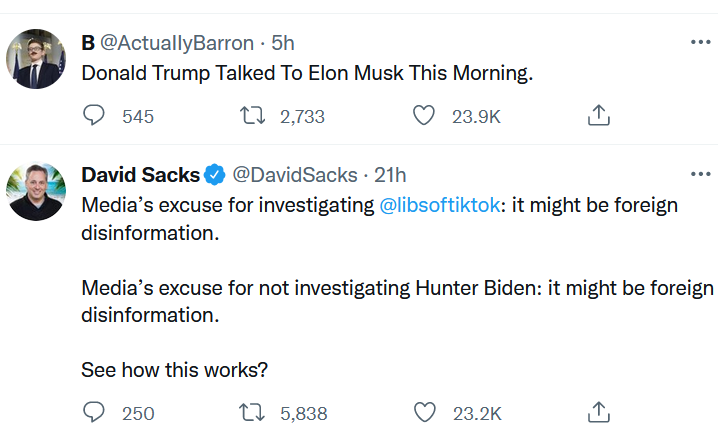Click the @ActuallyBarron handle
This screenshot has width=718, height=444.
pos(177,43)
